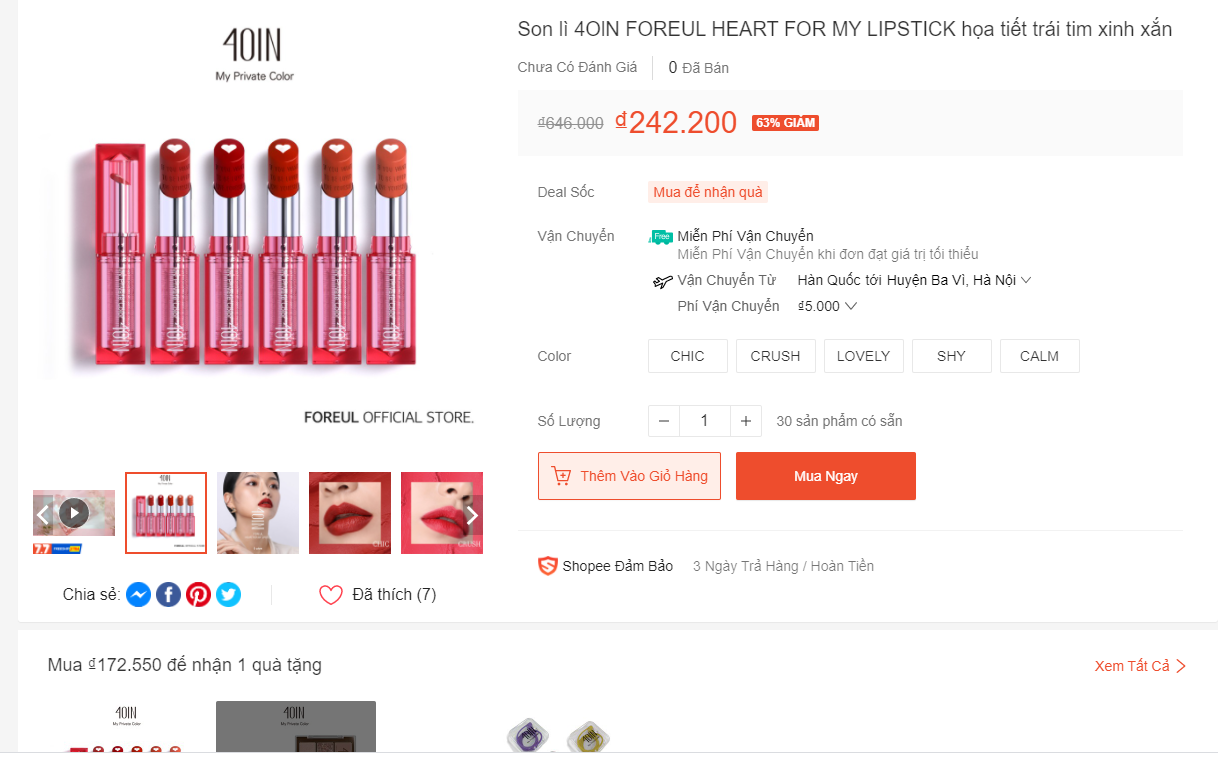Toggle the heart like icon
The width and height of the screenshot is (1218, 758).
331,595
